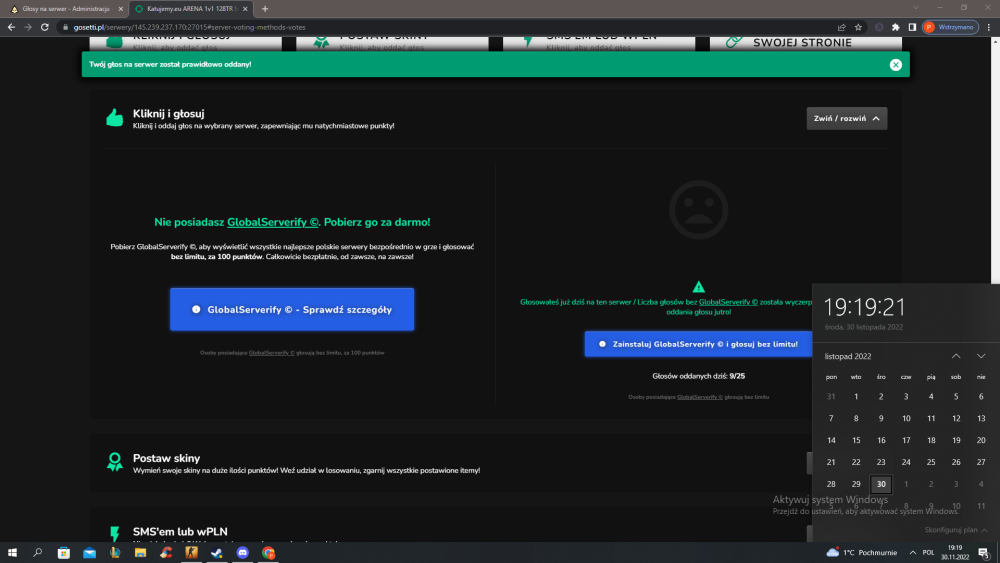The image size is (1000, 563).
Task: Open Chrome from taskbar
Action: pos(268,552)
